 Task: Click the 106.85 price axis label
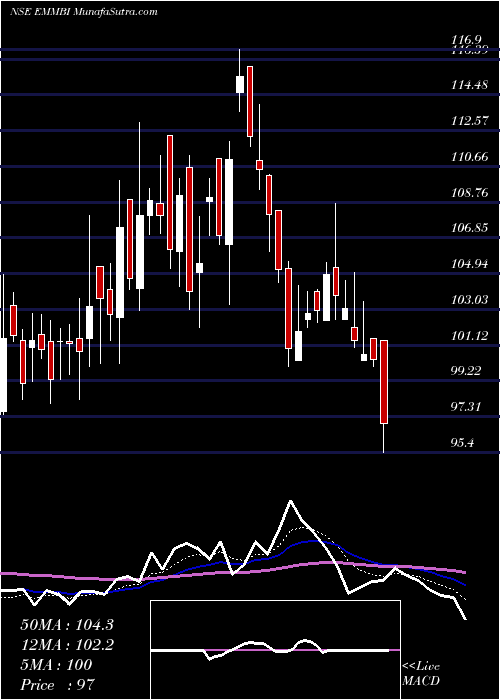pyautogui.click(x=469, y=228)
